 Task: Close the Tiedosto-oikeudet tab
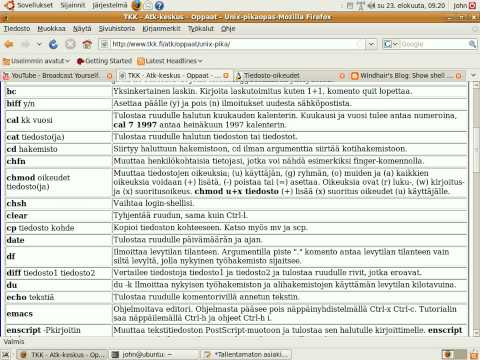pyautogui.click(x=342, y=76)
